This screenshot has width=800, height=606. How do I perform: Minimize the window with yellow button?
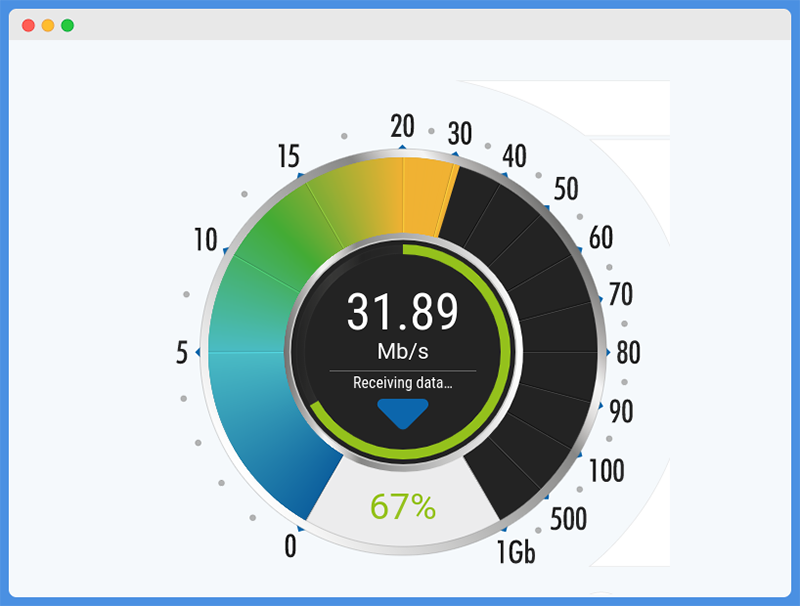point(48,26)
